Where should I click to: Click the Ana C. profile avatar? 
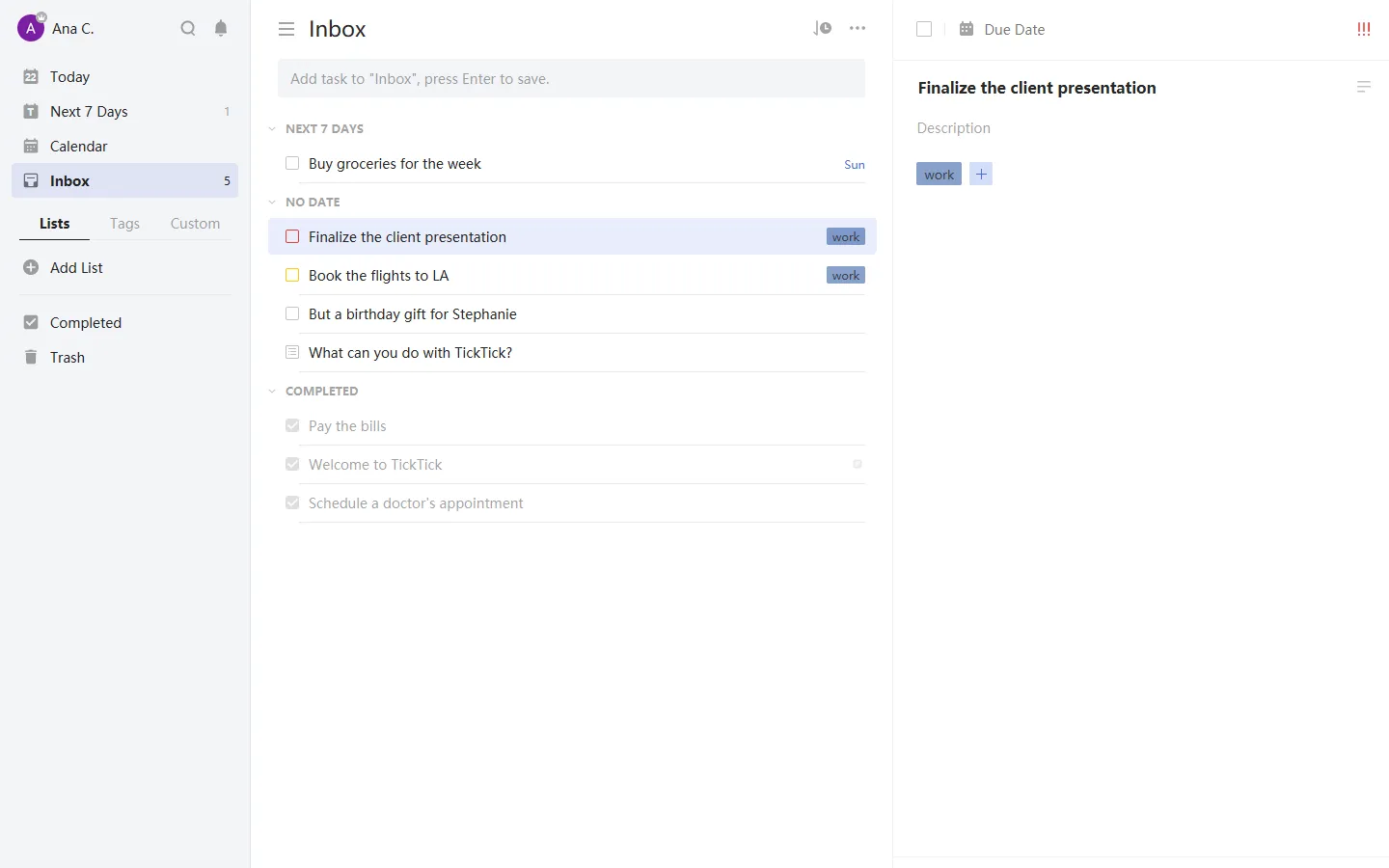pyautogui.click(x=31, y=28)
